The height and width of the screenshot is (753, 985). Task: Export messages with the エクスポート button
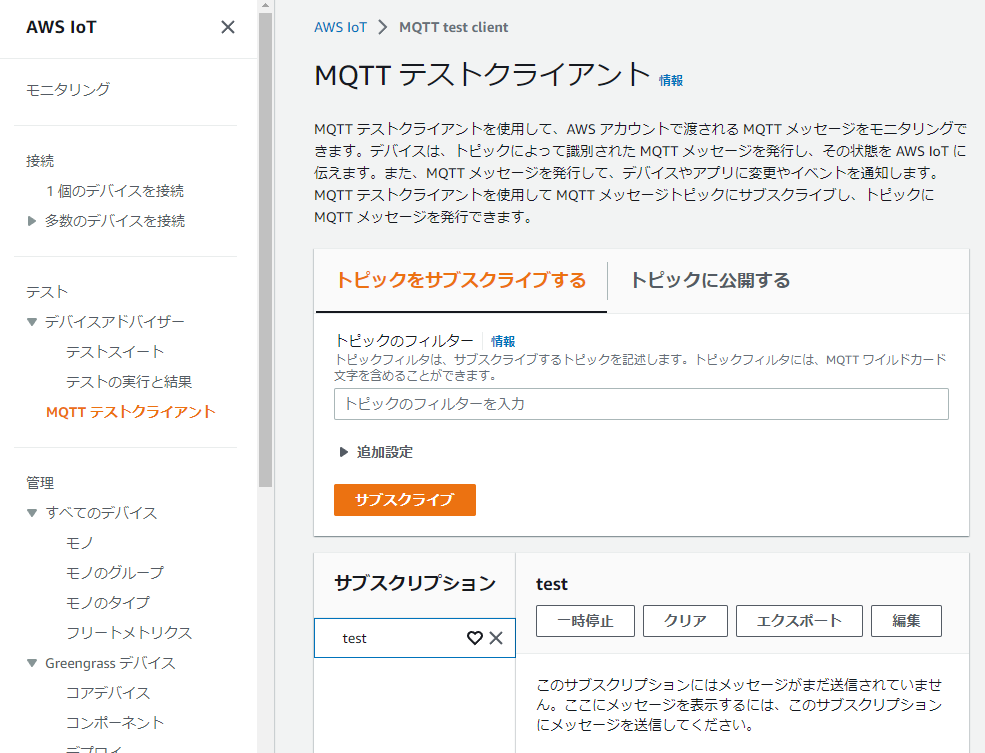click(799, 621)
